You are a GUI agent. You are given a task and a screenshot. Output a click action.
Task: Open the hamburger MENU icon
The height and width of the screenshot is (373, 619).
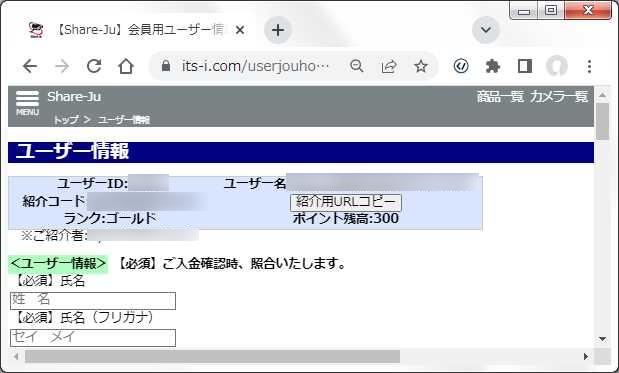[x=27, y=103]
